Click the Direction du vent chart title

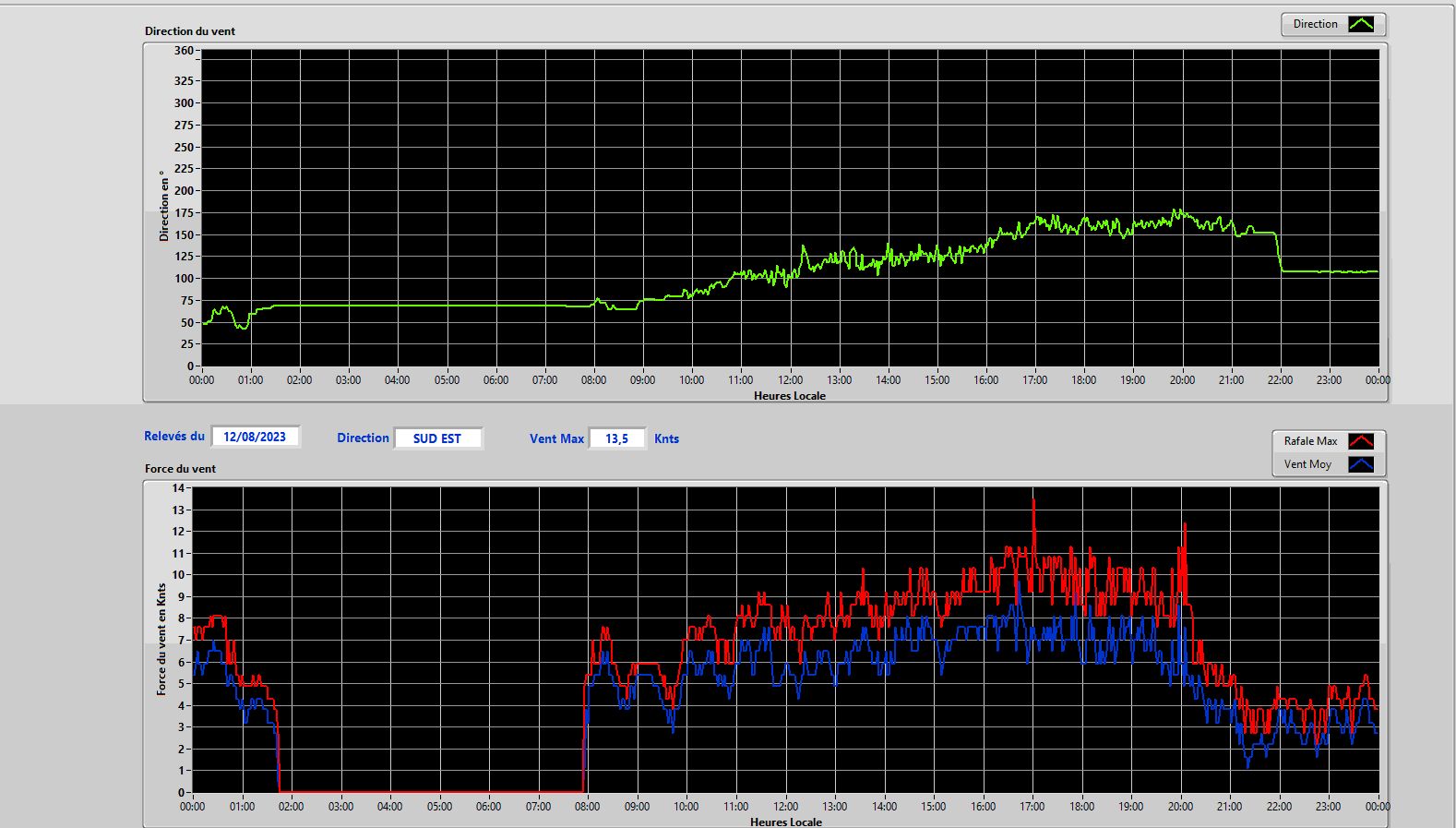pyautogui.click(x=190, y=30)
